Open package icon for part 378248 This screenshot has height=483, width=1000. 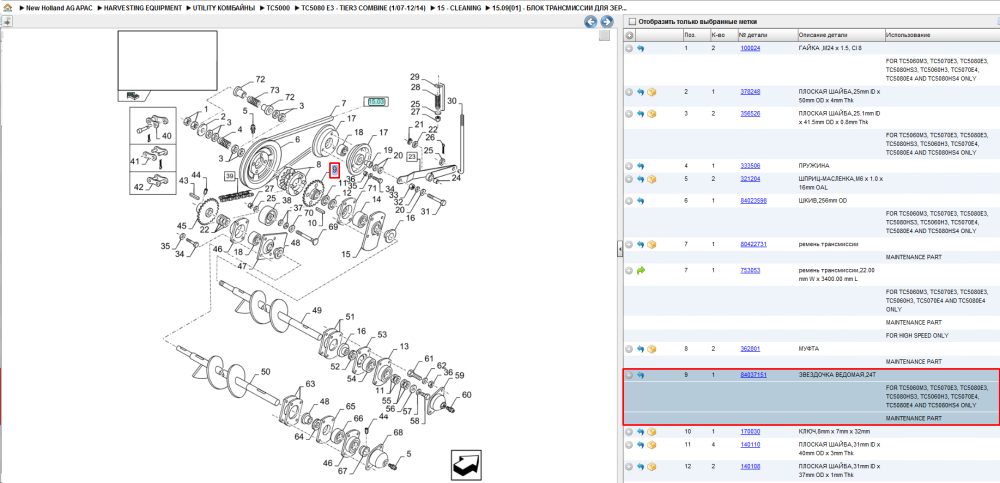pyautogui.click(x=652, y=92)
